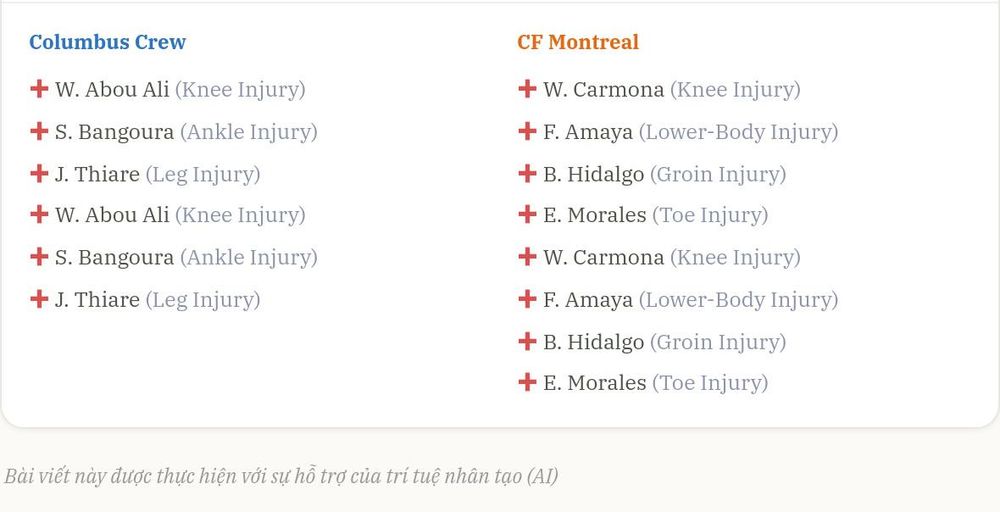Image resolution: width=1000 pixels, height=512 pixels.
Task: Click red cross icon beside first W. Abou Ali
Action: pos(39,89)
